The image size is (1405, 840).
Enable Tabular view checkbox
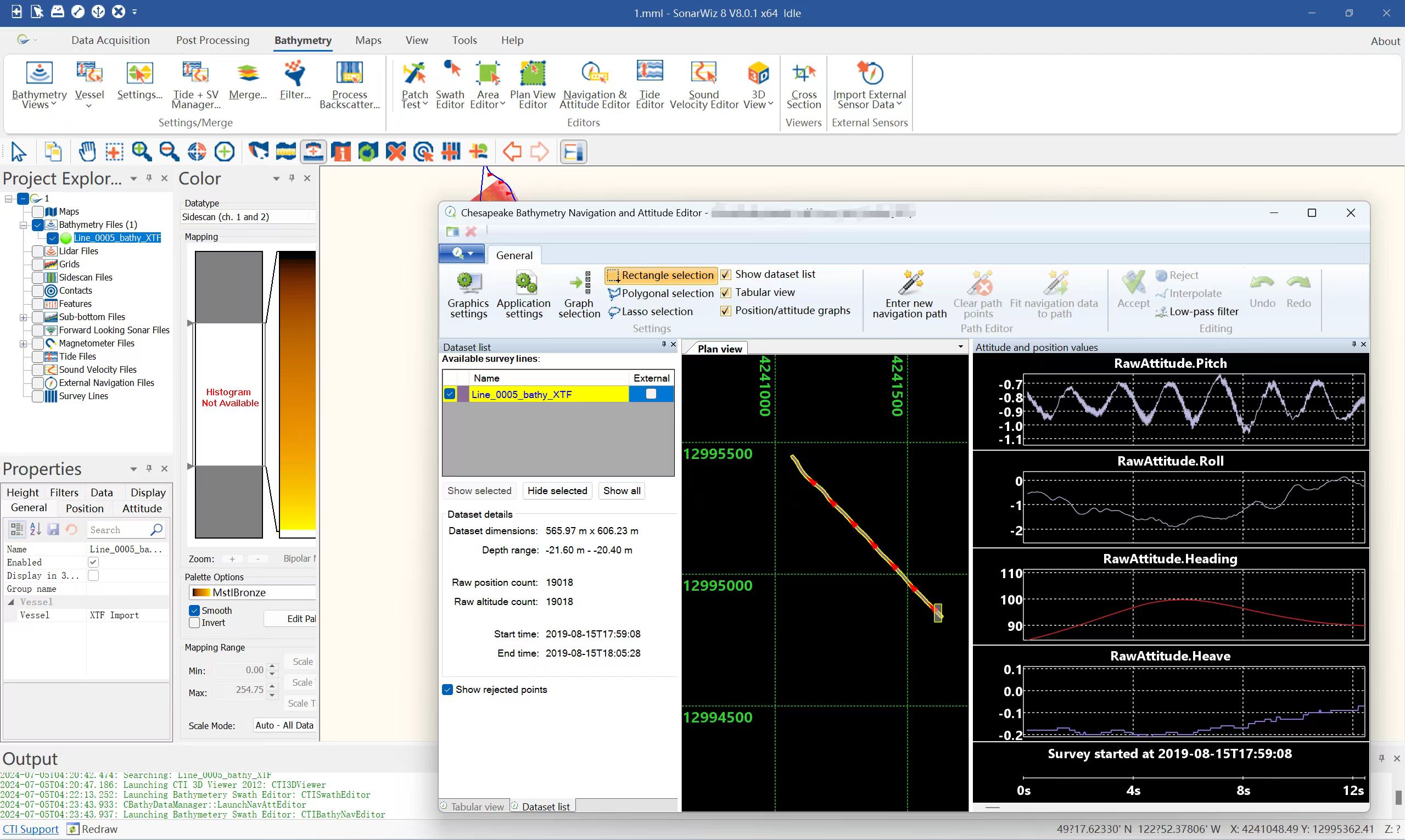click(726, 292)
